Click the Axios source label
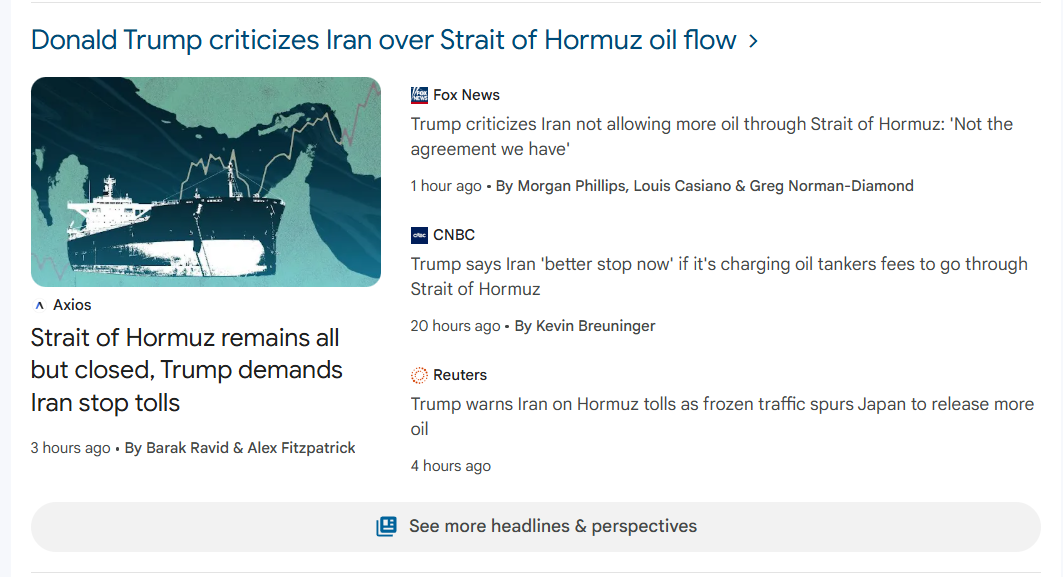The image size is (1063, 577). (72, 305)
